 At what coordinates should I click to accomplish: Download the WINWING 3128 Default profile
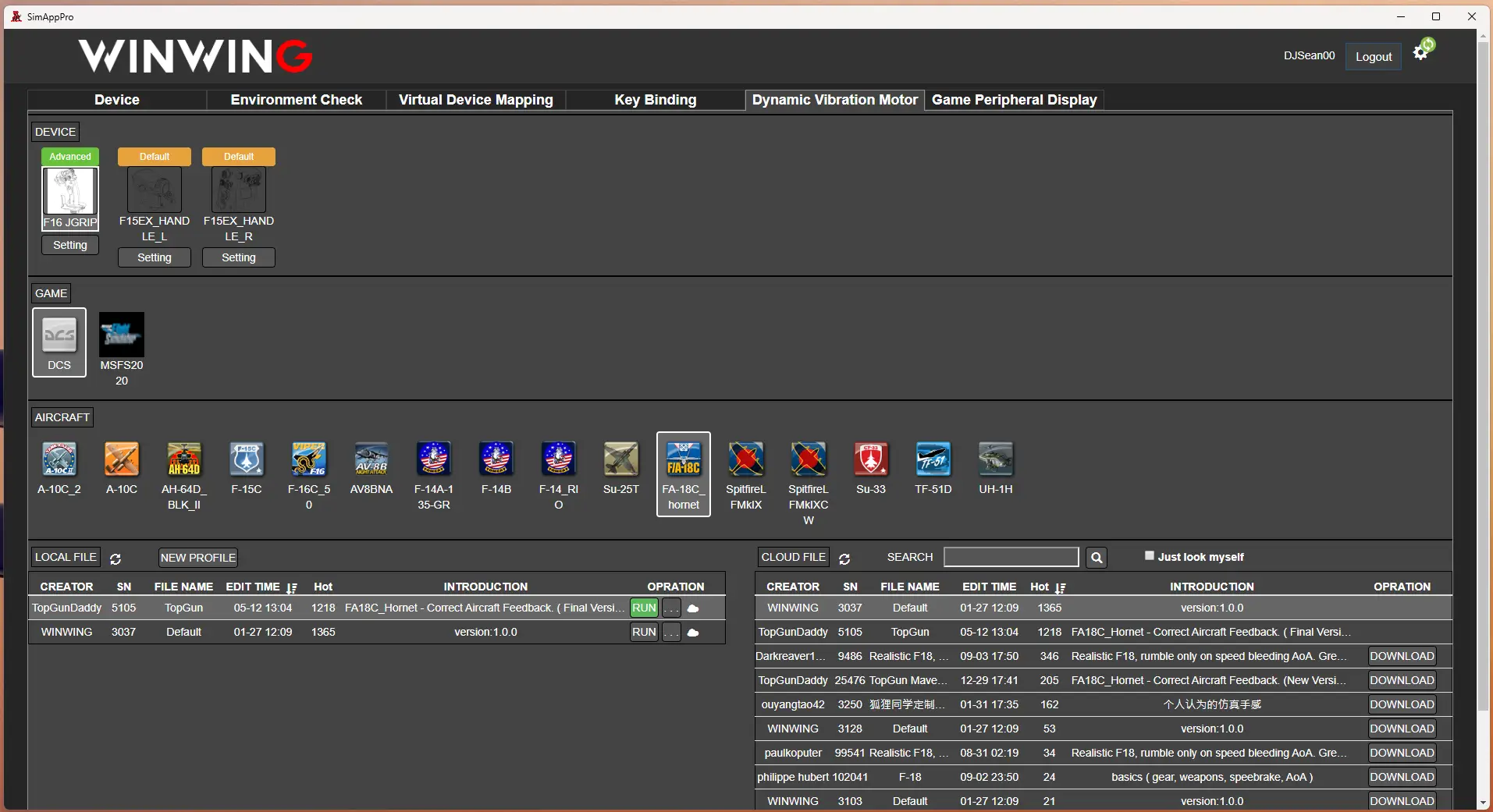[1402, 729]
